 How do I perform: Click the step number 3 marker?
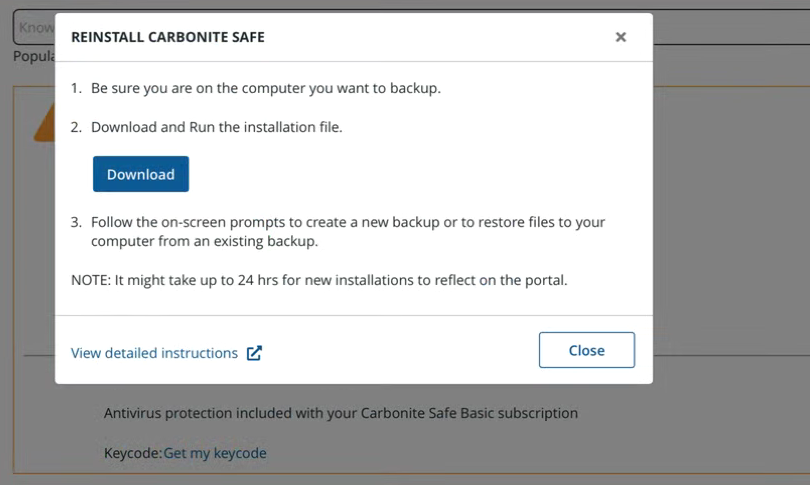[76, 222]
